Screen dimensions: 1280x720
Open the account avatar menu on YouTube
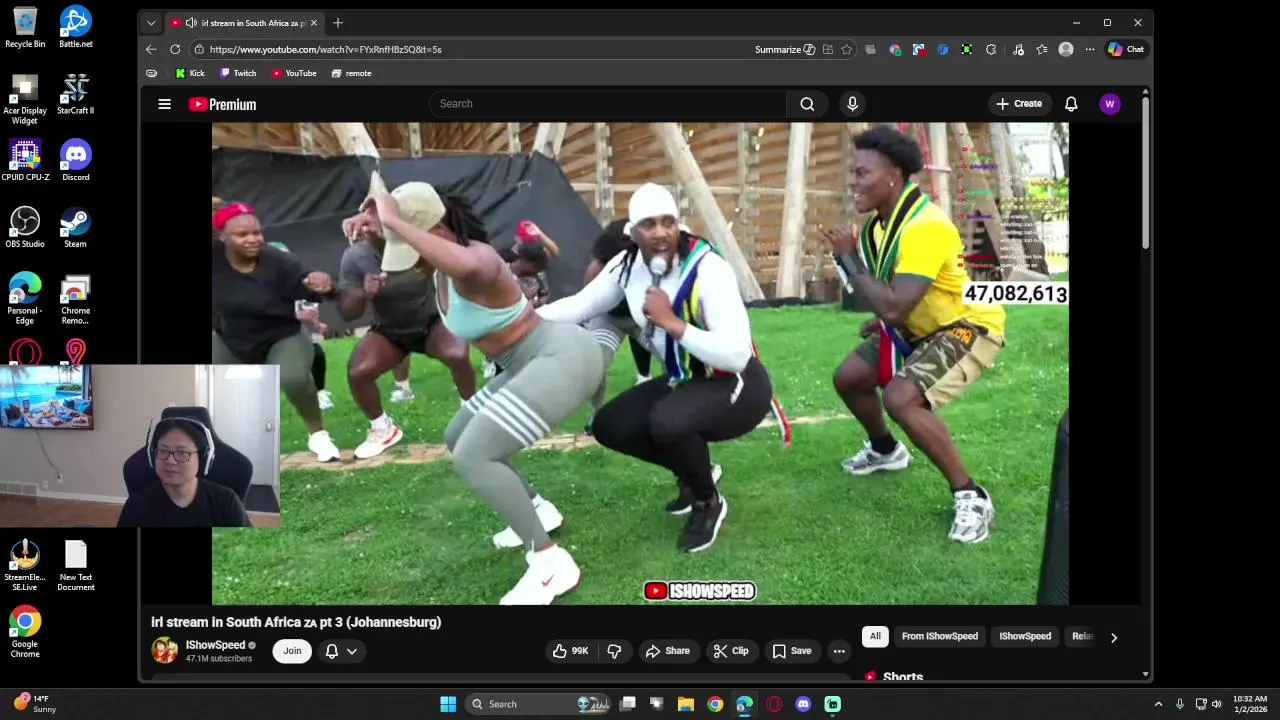[1109, 104]
